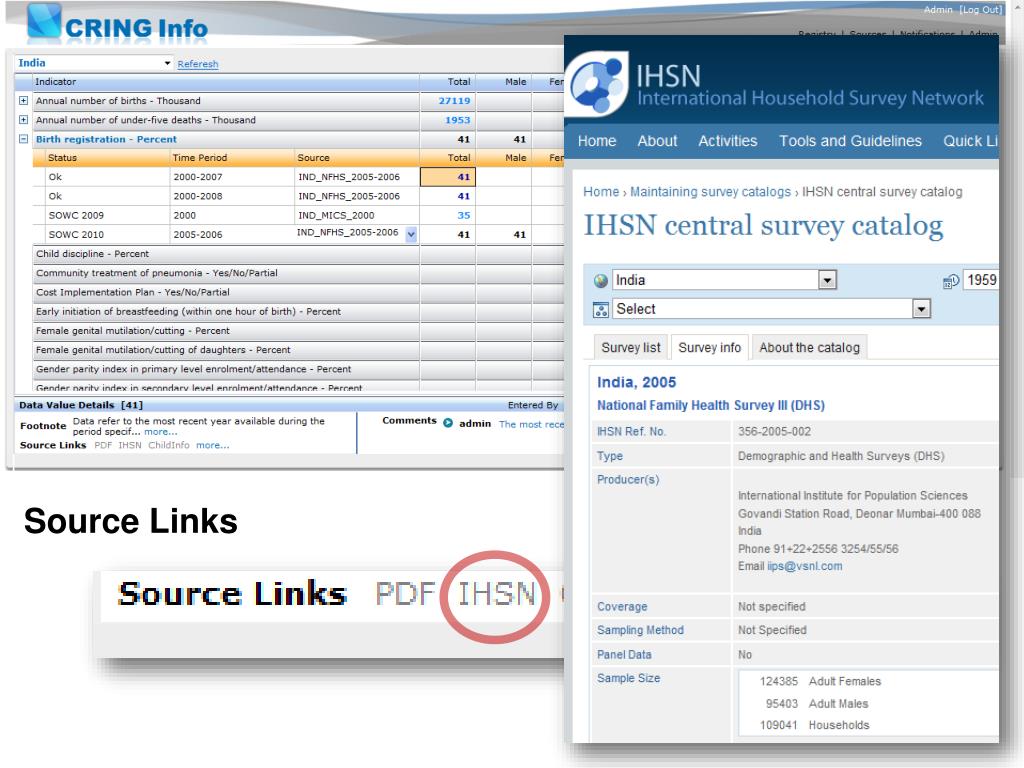Expand Annual number of births row

coord(24,101)
